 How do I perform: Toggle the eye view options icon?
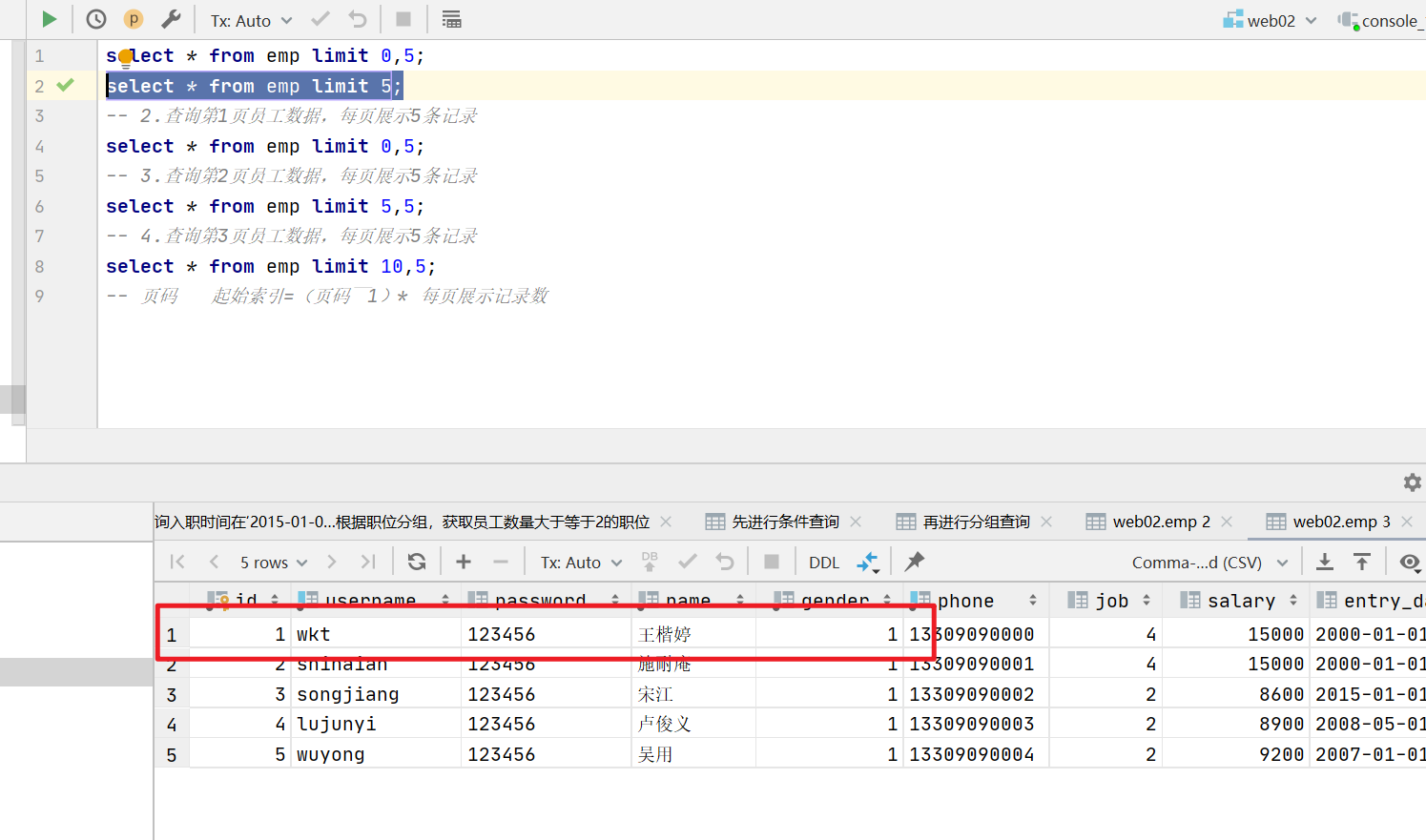point(1409,562)
